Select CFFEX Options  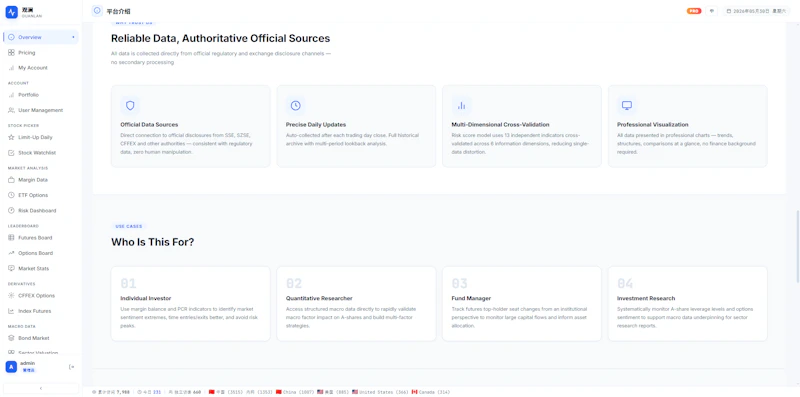41,295
